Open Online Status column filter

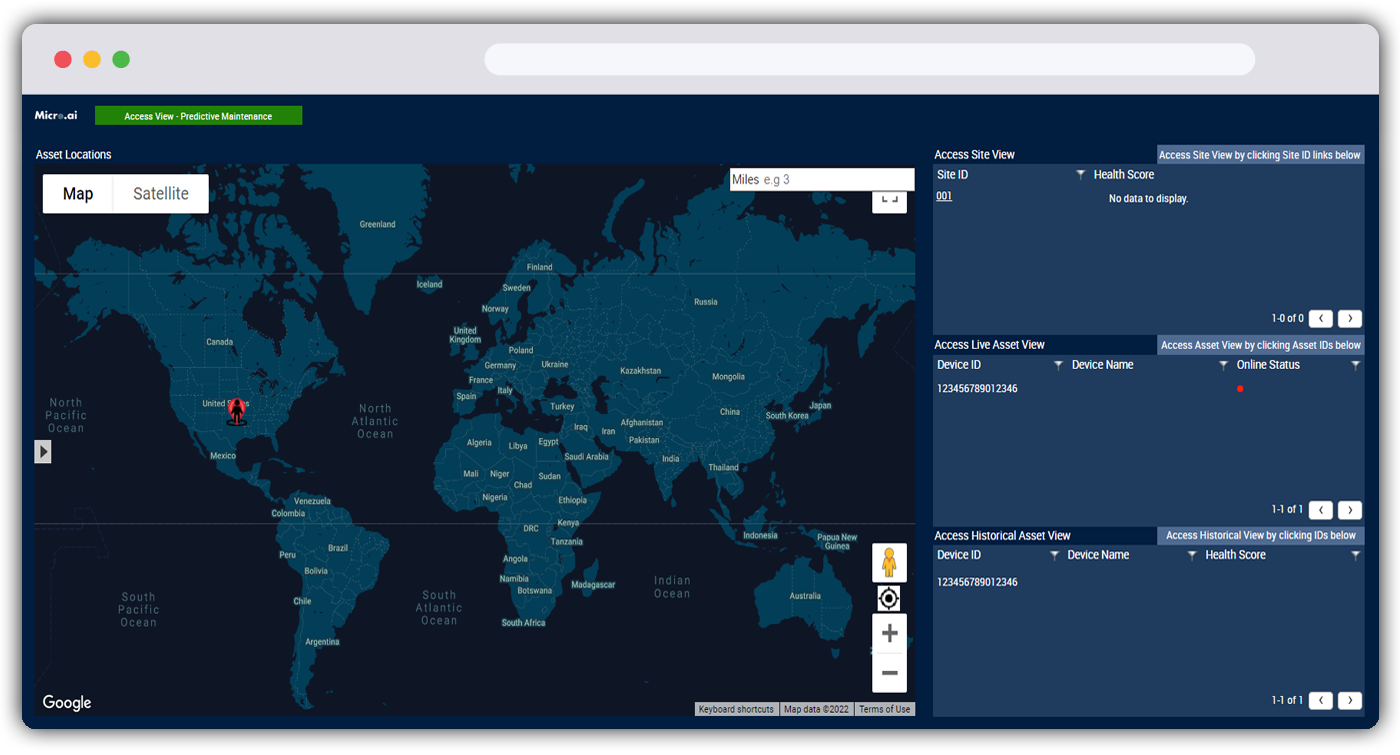coord(1355,366)
